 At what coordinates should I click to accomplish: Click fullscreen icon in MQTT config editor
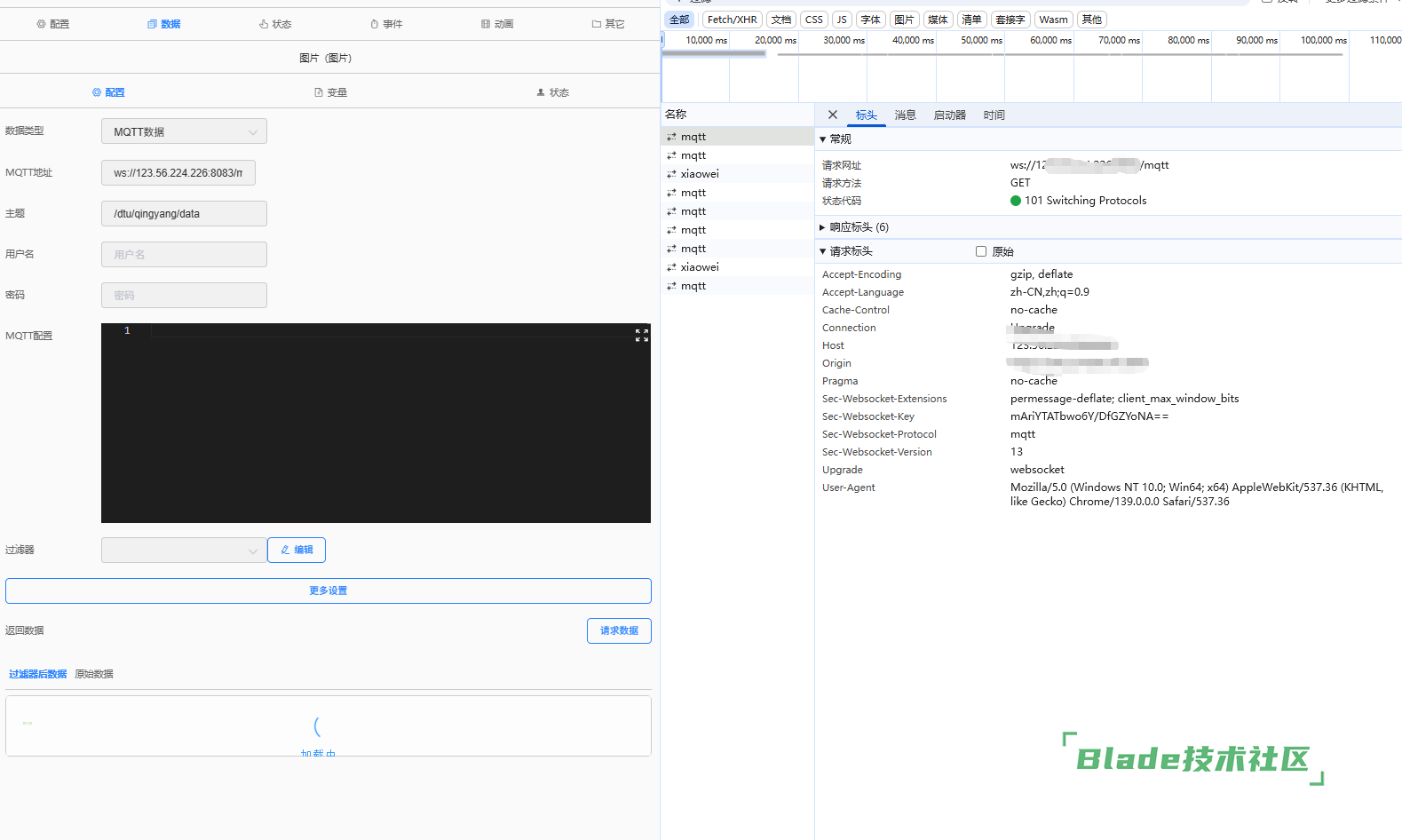pos(642,335)
